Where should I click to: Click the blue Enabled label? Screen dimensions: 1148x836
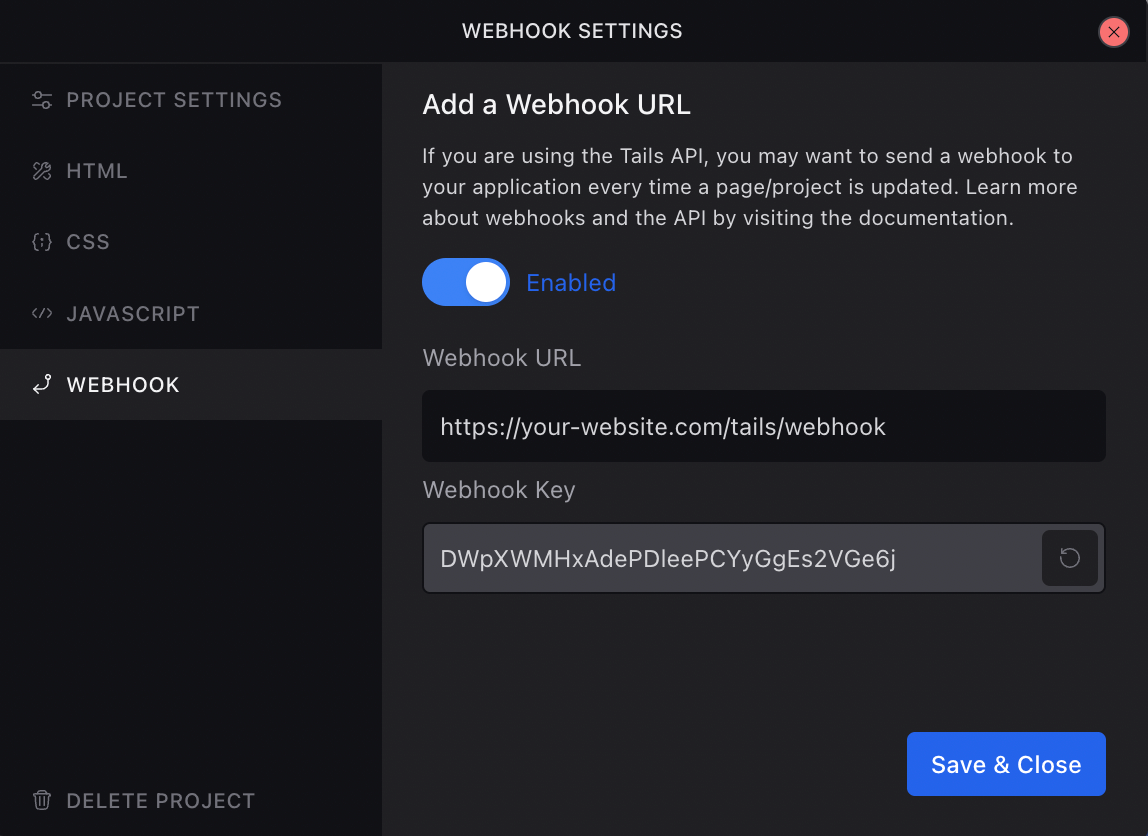point(571,283)
